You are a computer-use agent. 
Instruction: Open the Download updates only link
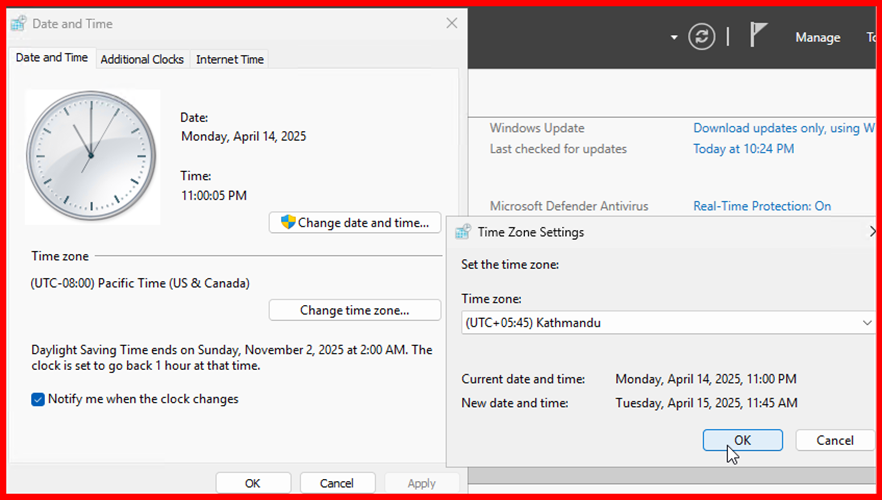tap(777, 128)
